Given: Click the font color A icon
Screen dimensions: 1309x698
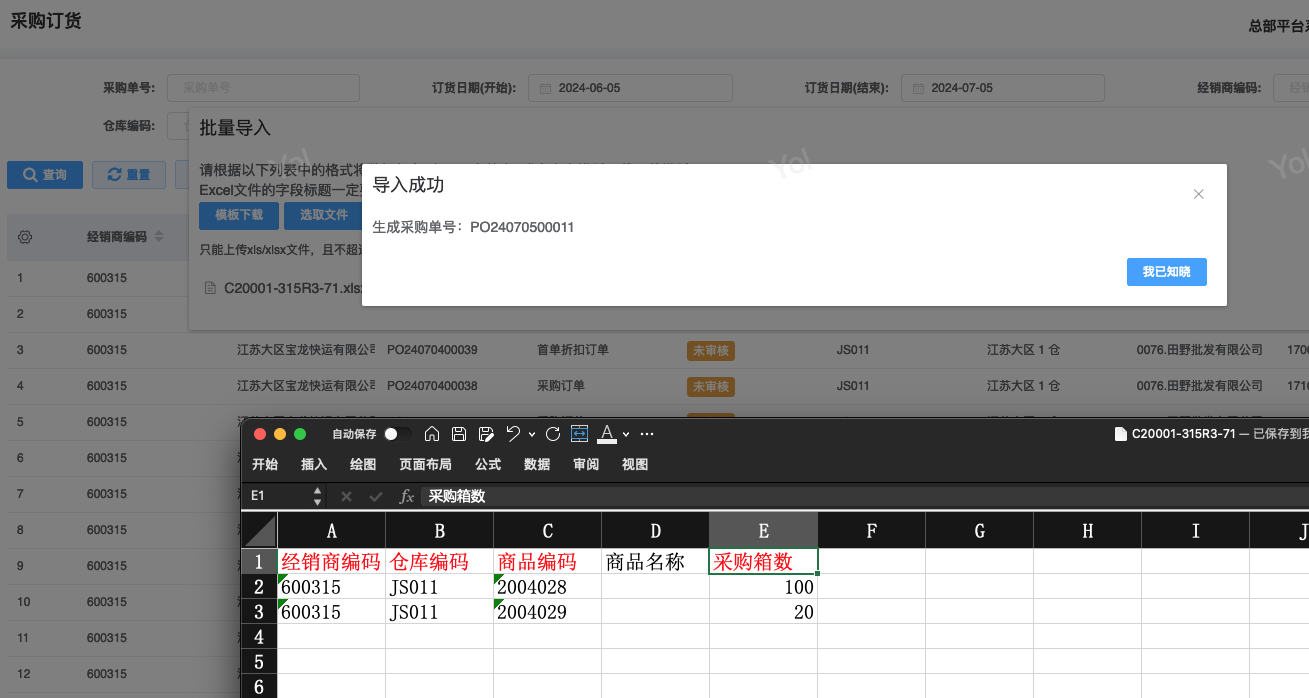Looking at the screenshot, I should pyautogui.click(x=606, y=434).
